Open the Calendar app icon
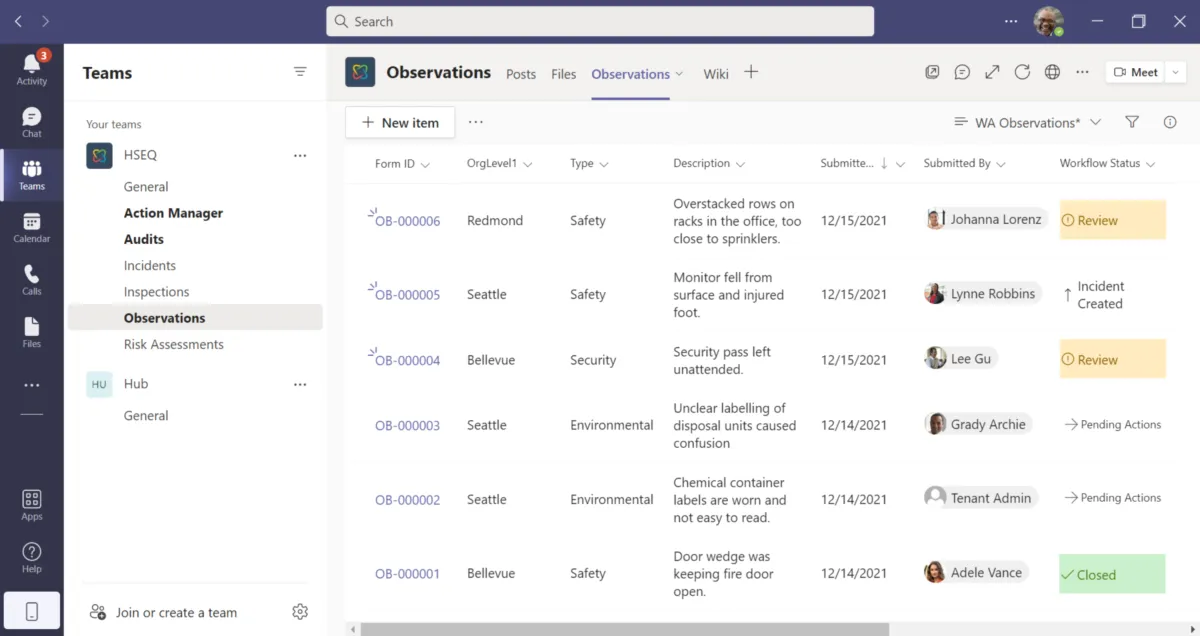The width and height of the screenshot is (1200, 636). point(31,227)
